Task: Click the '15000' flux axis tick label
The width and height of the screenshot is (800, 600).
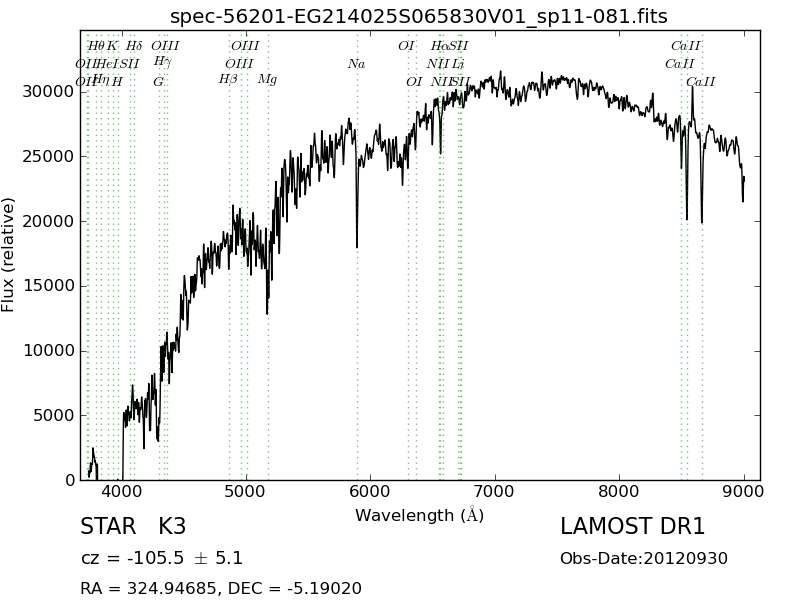Action: (48, 286)
